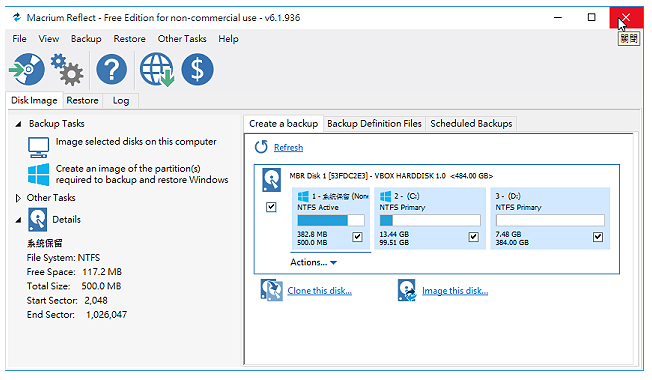Switch to the Log tab
Screen dimensions: 652x380
[121, 101]
